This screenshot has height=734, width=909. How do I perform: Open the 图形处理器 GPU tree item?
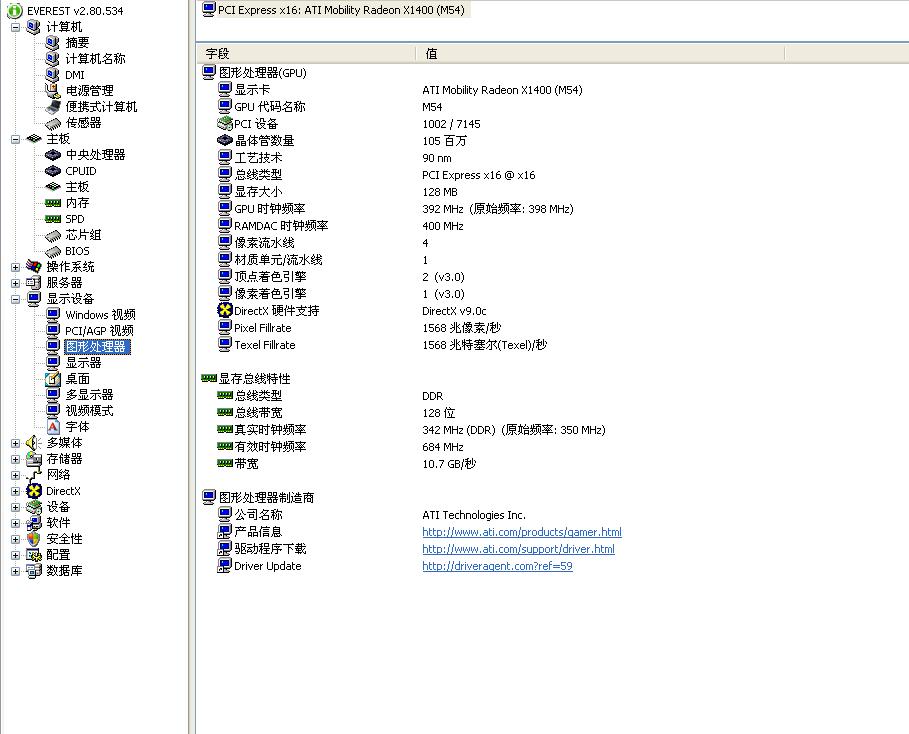point(96,347)
